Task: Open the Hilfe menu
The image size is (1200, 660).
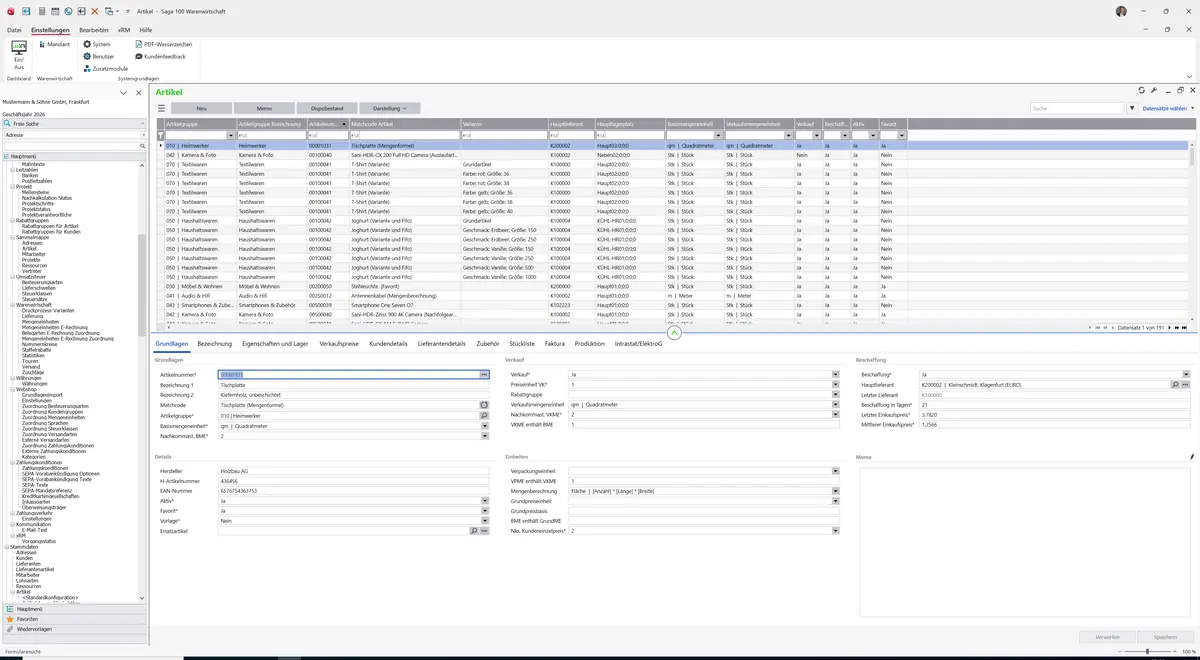Action: [x=146, y=30]
